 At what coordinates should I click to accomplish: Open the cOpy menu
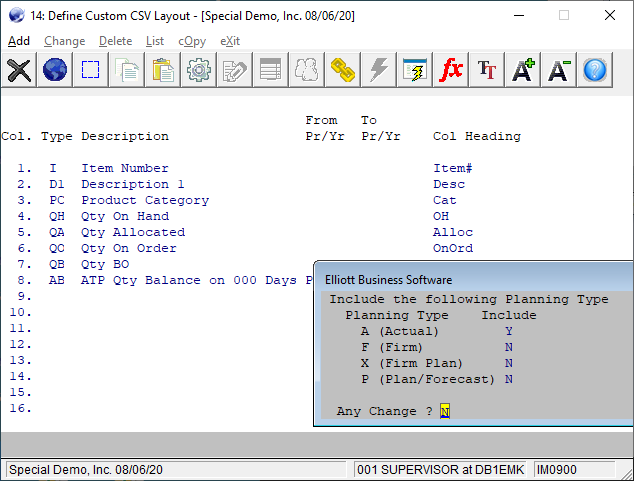click(193, 41)
